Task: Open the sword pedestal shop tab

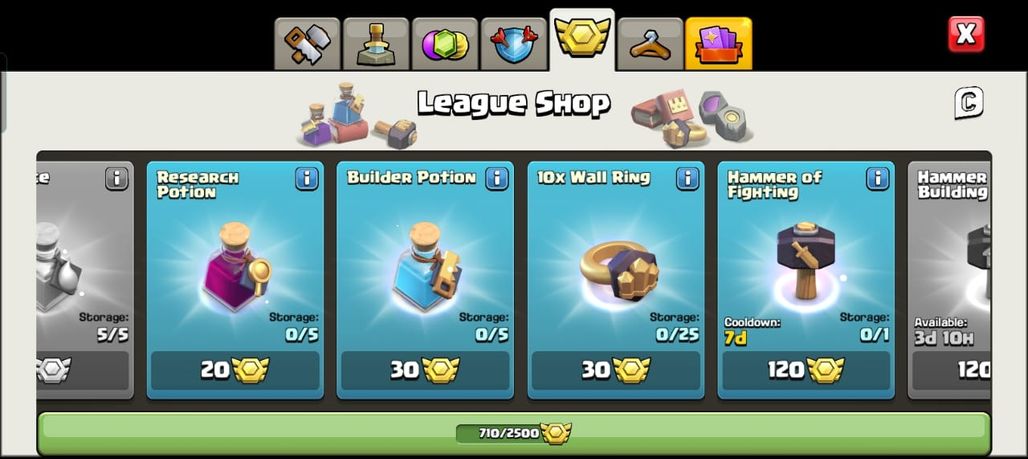Action: pyautogui.click(x=376, y=44)
